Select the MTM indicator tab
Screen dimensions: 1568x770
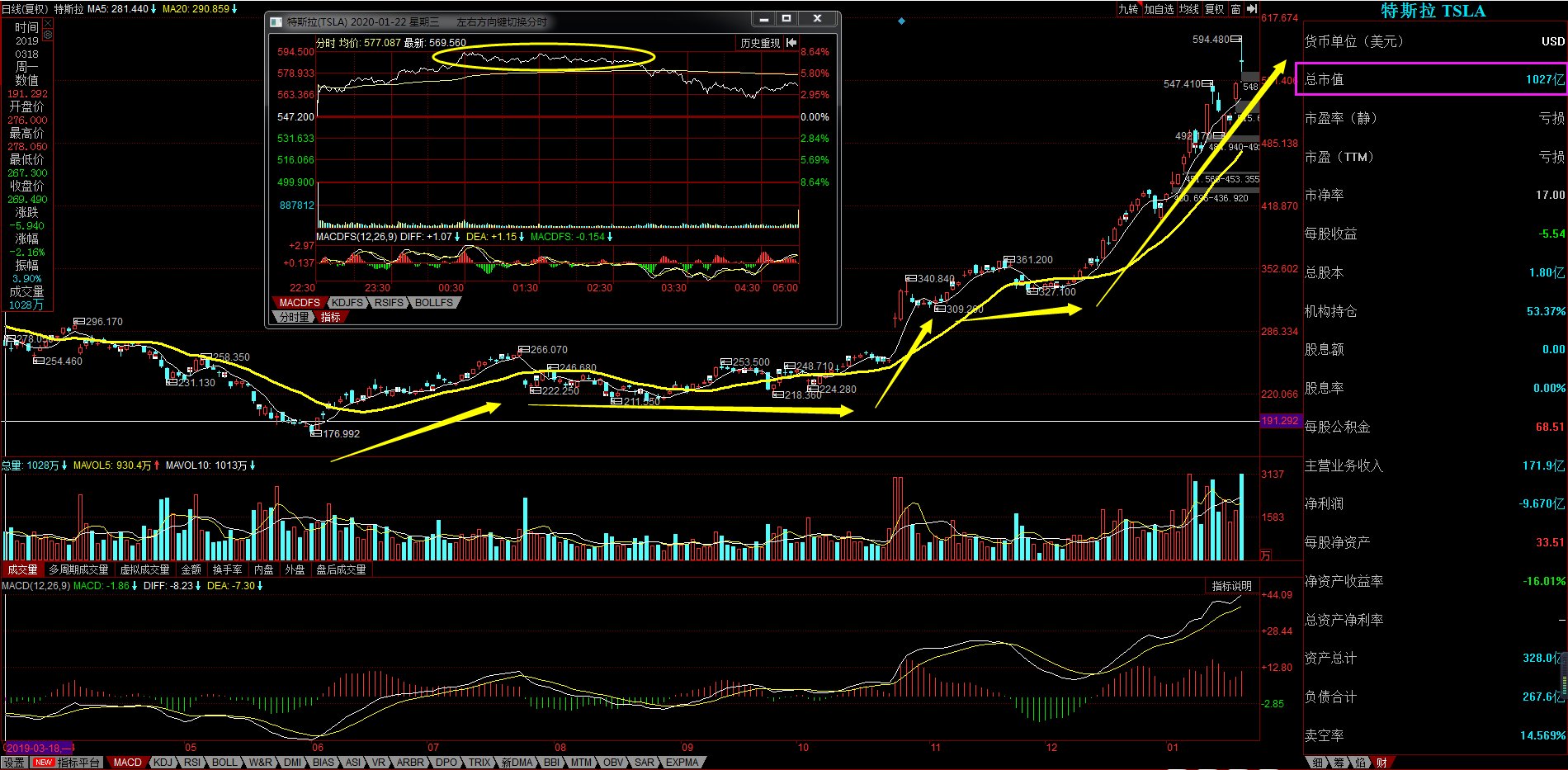click(581, 763)
